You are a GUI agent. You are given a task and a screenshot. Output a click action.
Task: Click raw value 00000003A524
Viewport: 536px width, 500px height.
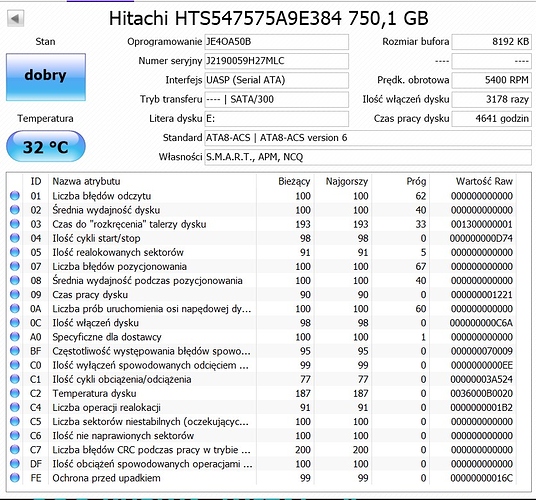click(x=482, y=379)
